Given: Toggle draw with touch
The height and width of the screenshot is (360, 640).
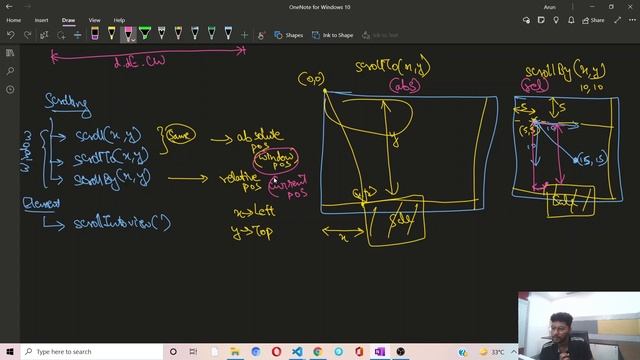Looking at the screenshot, I should click(261, 36).
